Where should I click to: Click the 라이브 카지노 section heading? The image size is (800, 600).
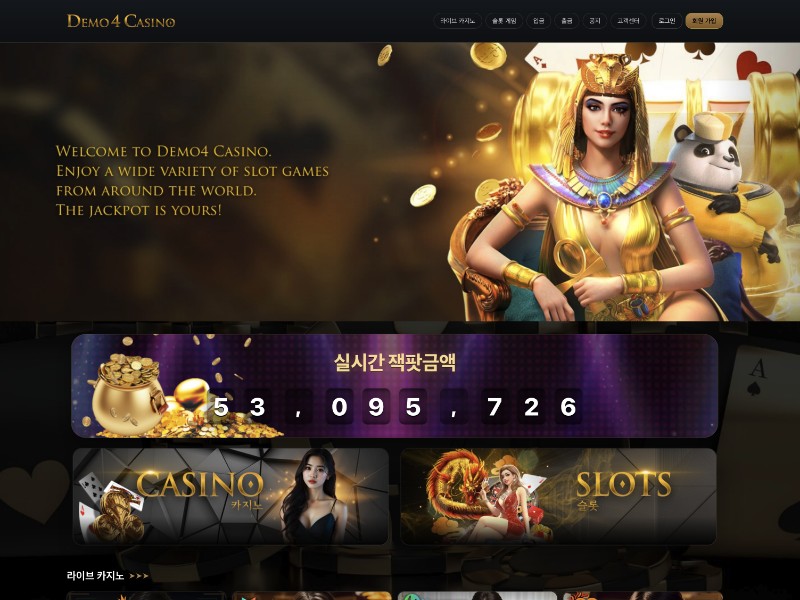(95, 576)
